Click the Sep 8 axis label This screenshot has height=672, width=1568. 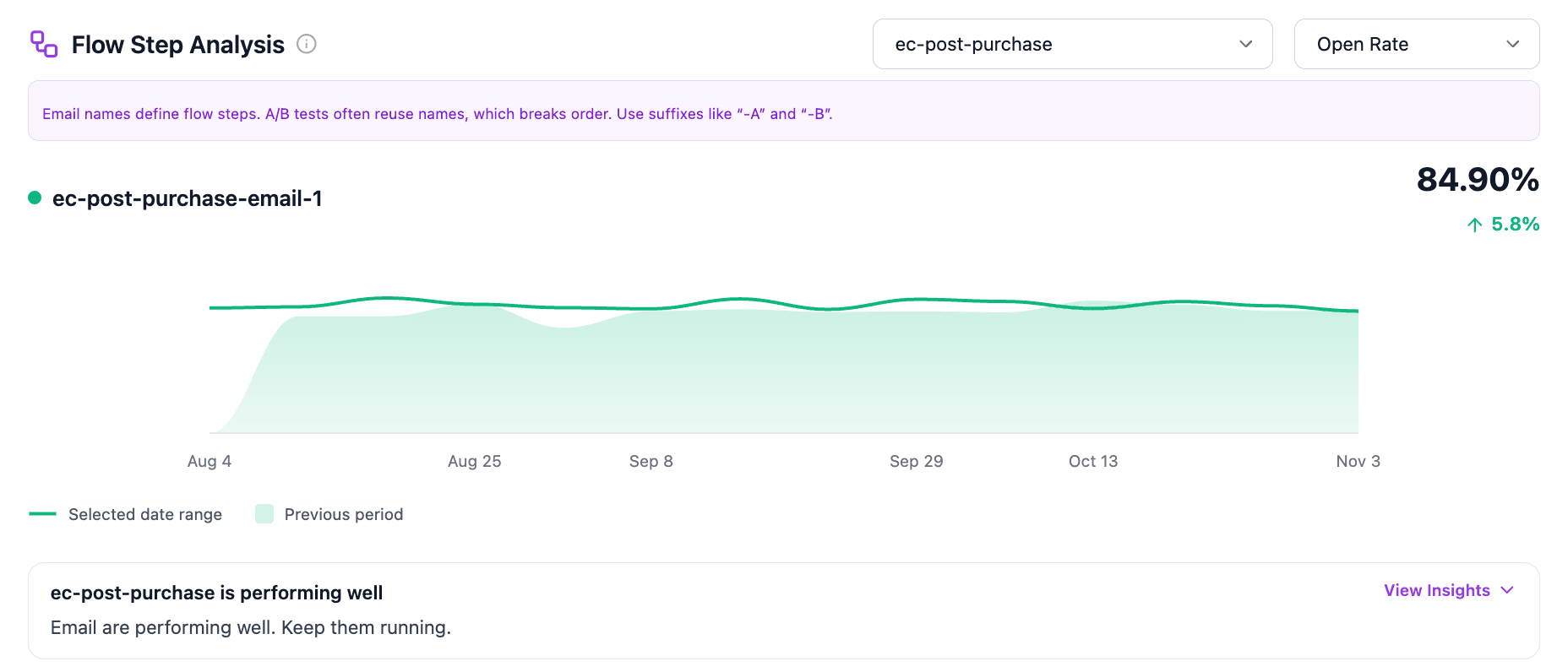tap(651, 461)
